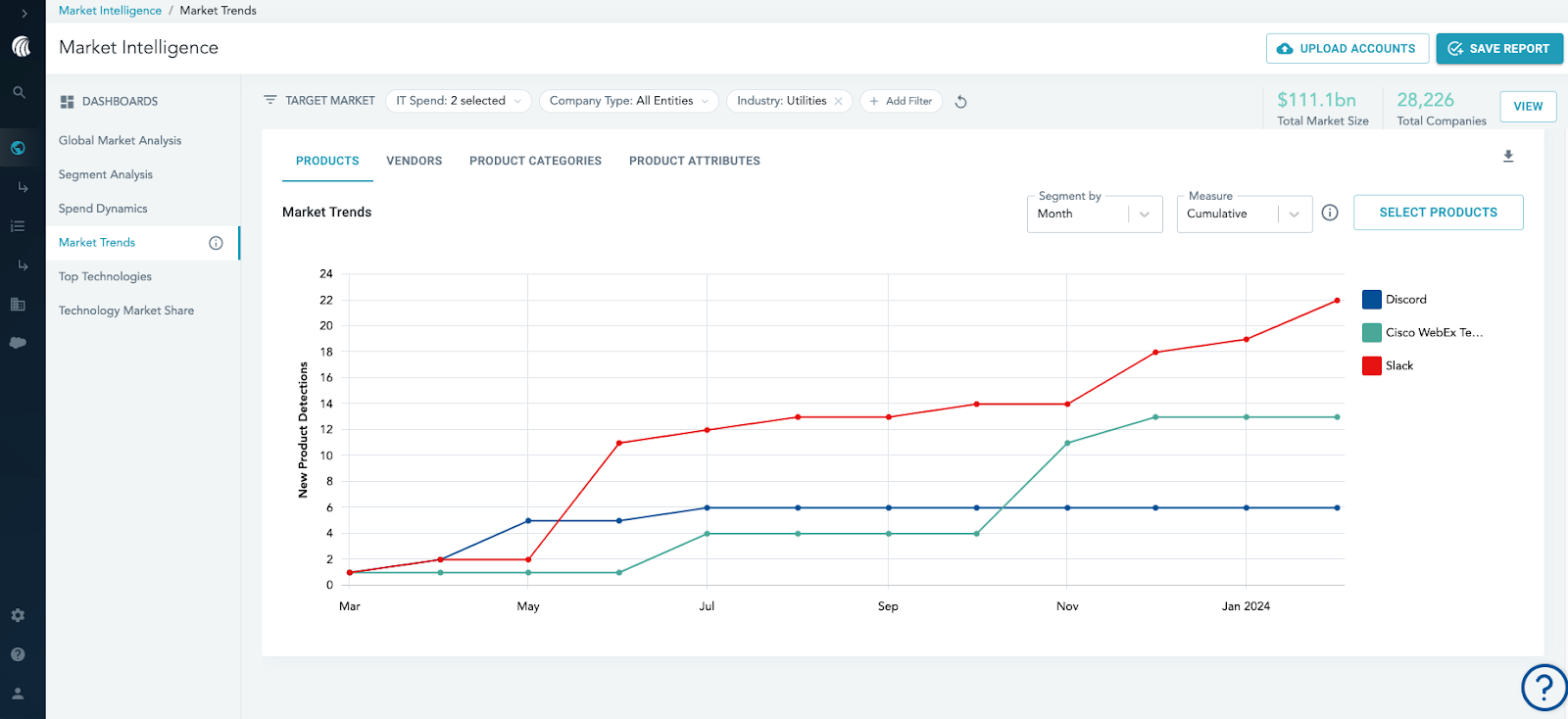This screenshot has width=1568, height=719.
Task: Click the info icon beside Measure dropdown
Action: click(1330, 213)
